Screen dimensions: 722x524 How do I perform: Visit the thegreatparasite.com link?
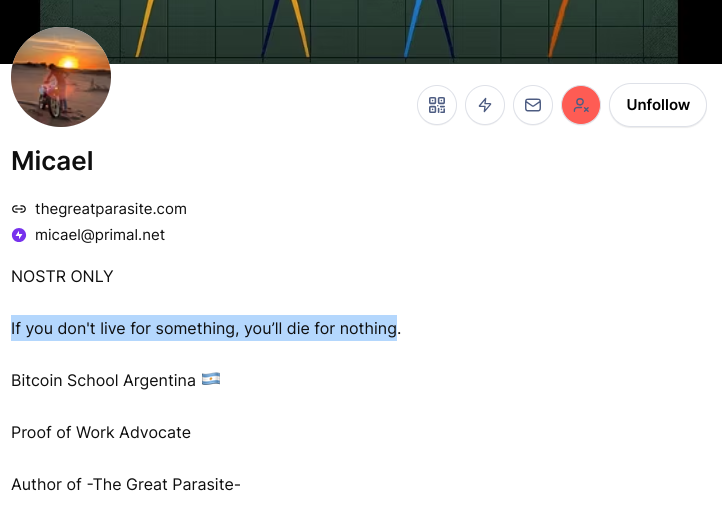pos(111,209)
